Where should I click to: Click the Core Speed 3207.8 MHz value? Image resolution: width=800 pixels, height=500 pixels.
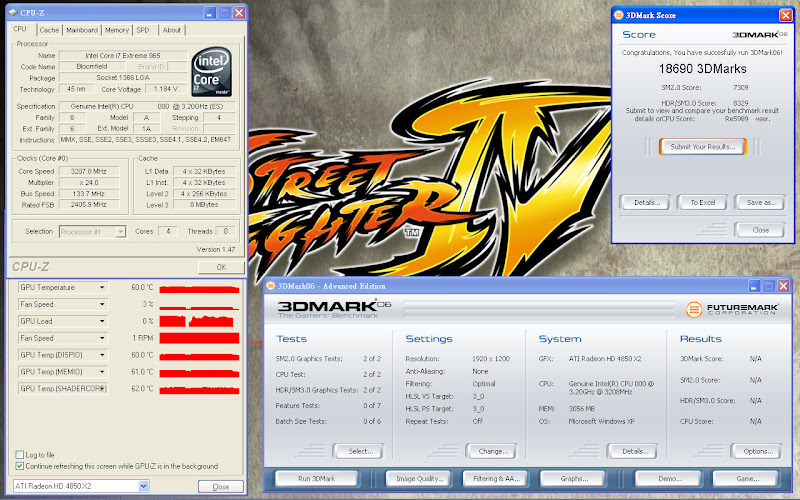(89, 171)
